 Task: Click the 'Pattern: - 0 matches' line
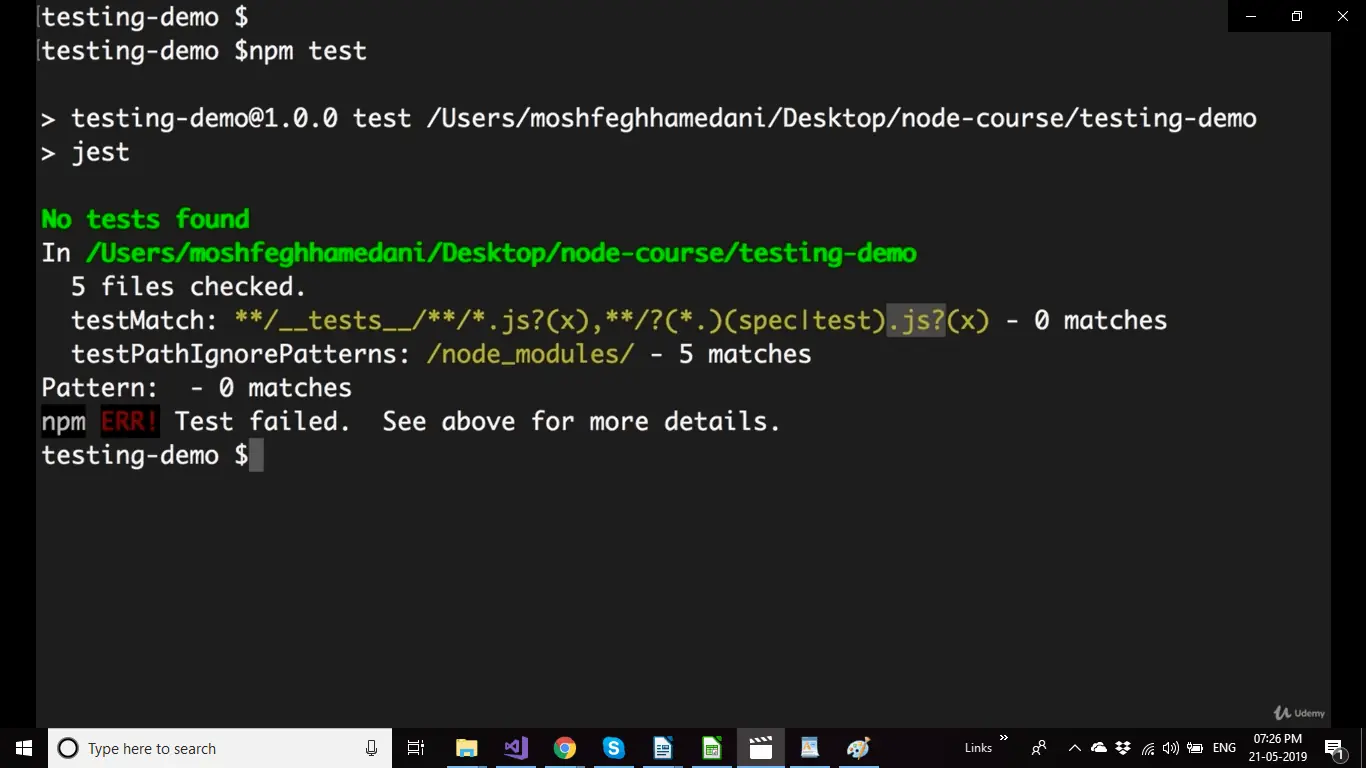(x=196, y=388)
